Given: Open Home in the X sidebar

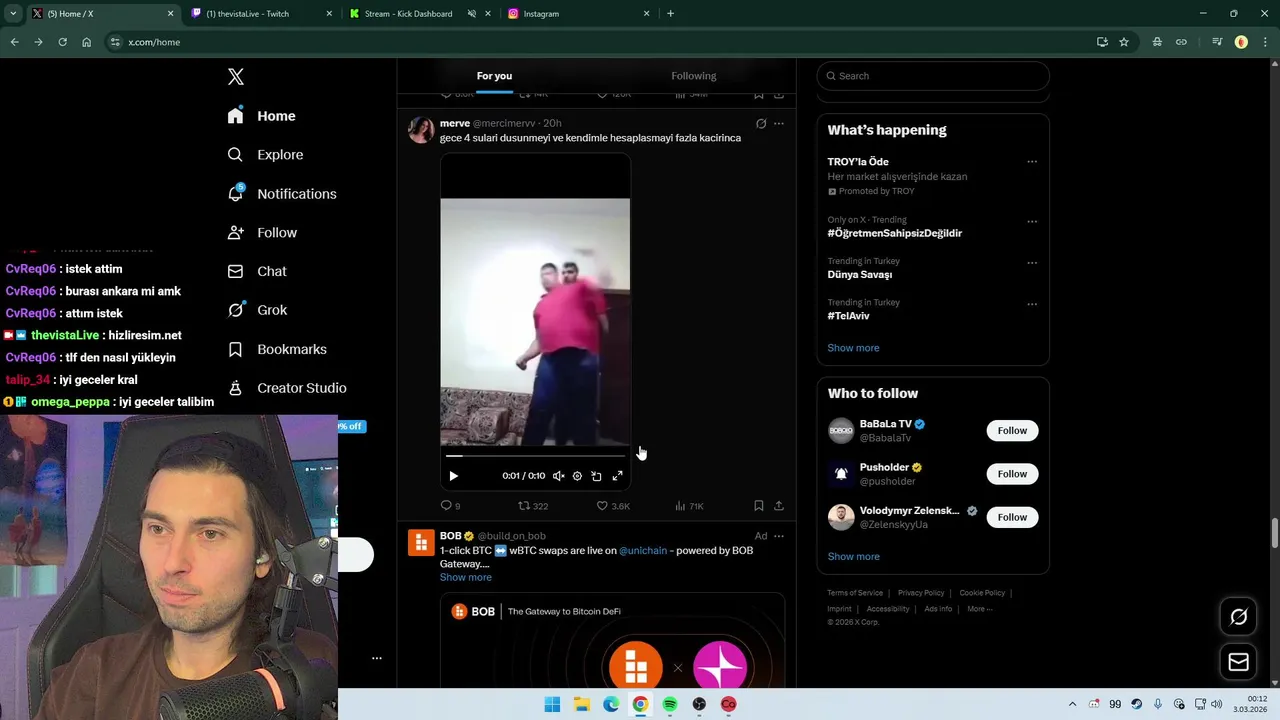Looking at the screenshot, I should pyautogui.click(x=261, y=116).
